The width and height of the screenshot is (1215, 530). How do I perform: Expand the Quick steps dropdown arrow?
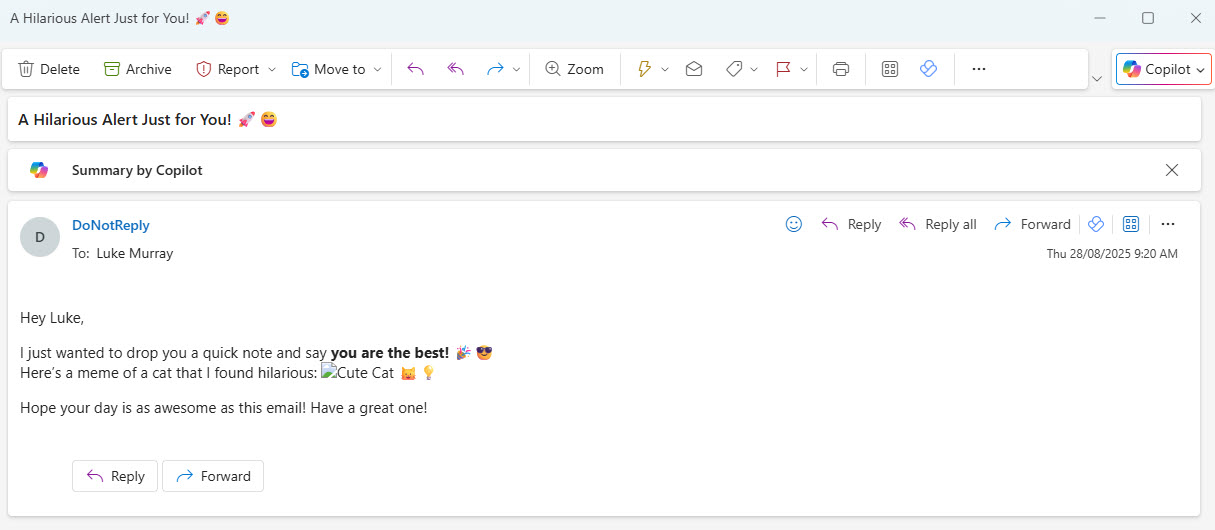[x=665, y=69]
